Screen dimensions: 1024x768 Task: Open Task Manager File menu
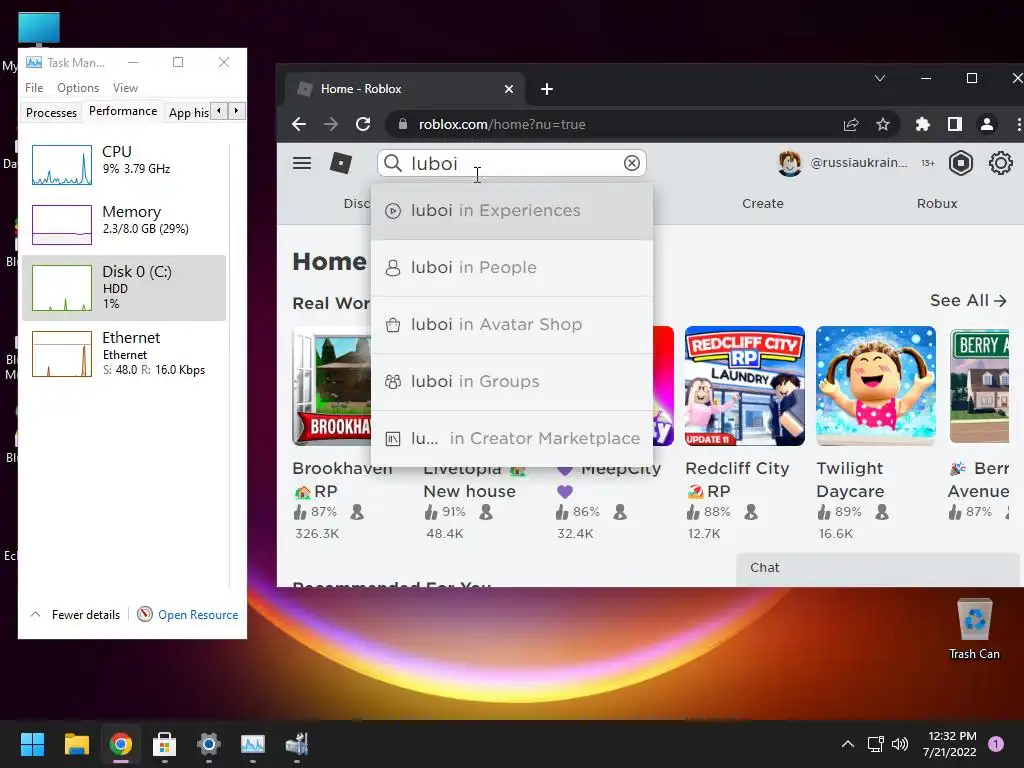tap(34, 88)
